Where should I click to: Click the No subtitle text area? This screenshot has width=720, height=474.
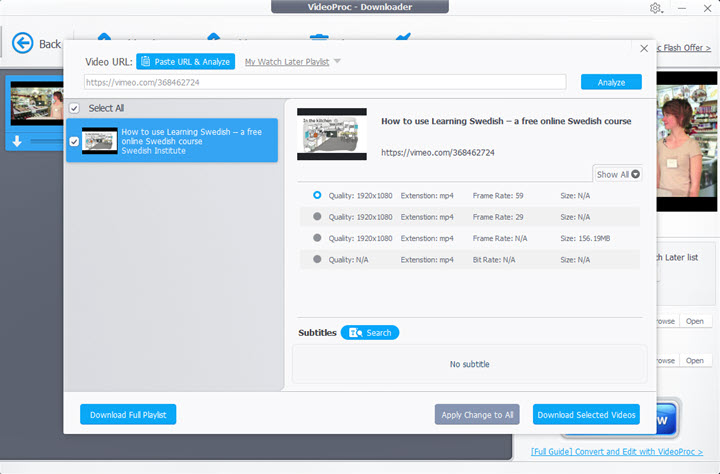click(x=469, y=364)
